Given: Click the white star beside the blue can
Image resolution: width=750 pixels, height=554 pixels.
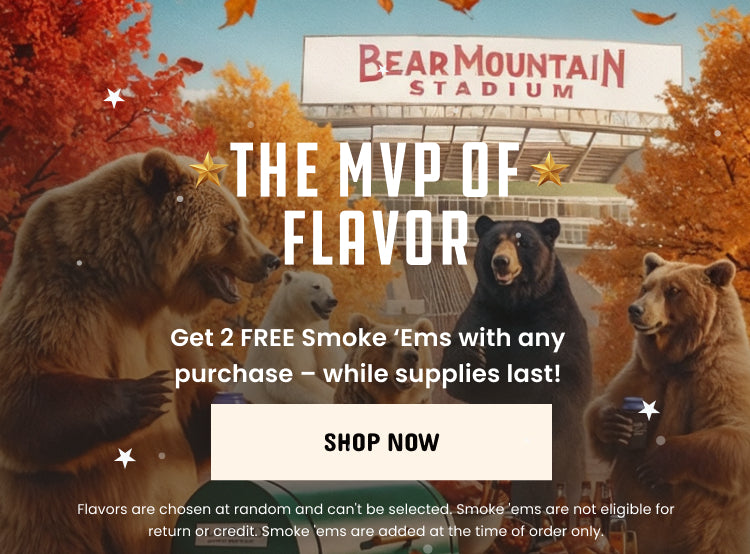Looking at the screenshot, I should (x=649, y=410).
